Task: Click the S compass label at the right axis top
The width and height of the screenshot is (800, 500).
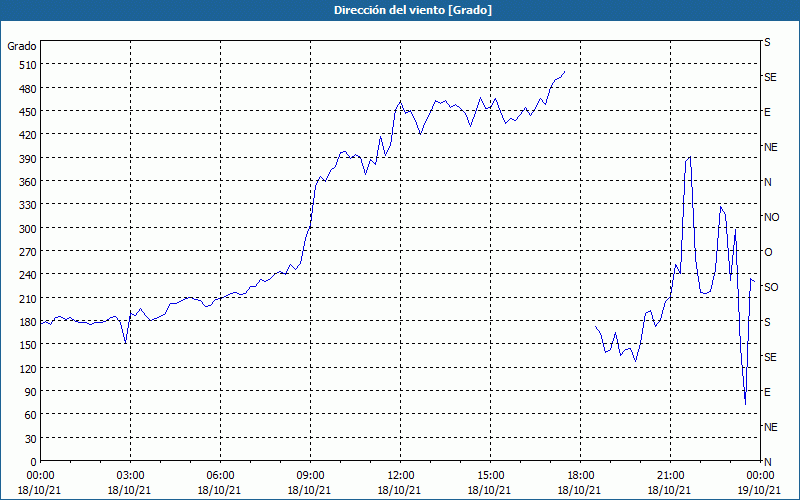Action: pyautogui.click(x=767, y=42)
